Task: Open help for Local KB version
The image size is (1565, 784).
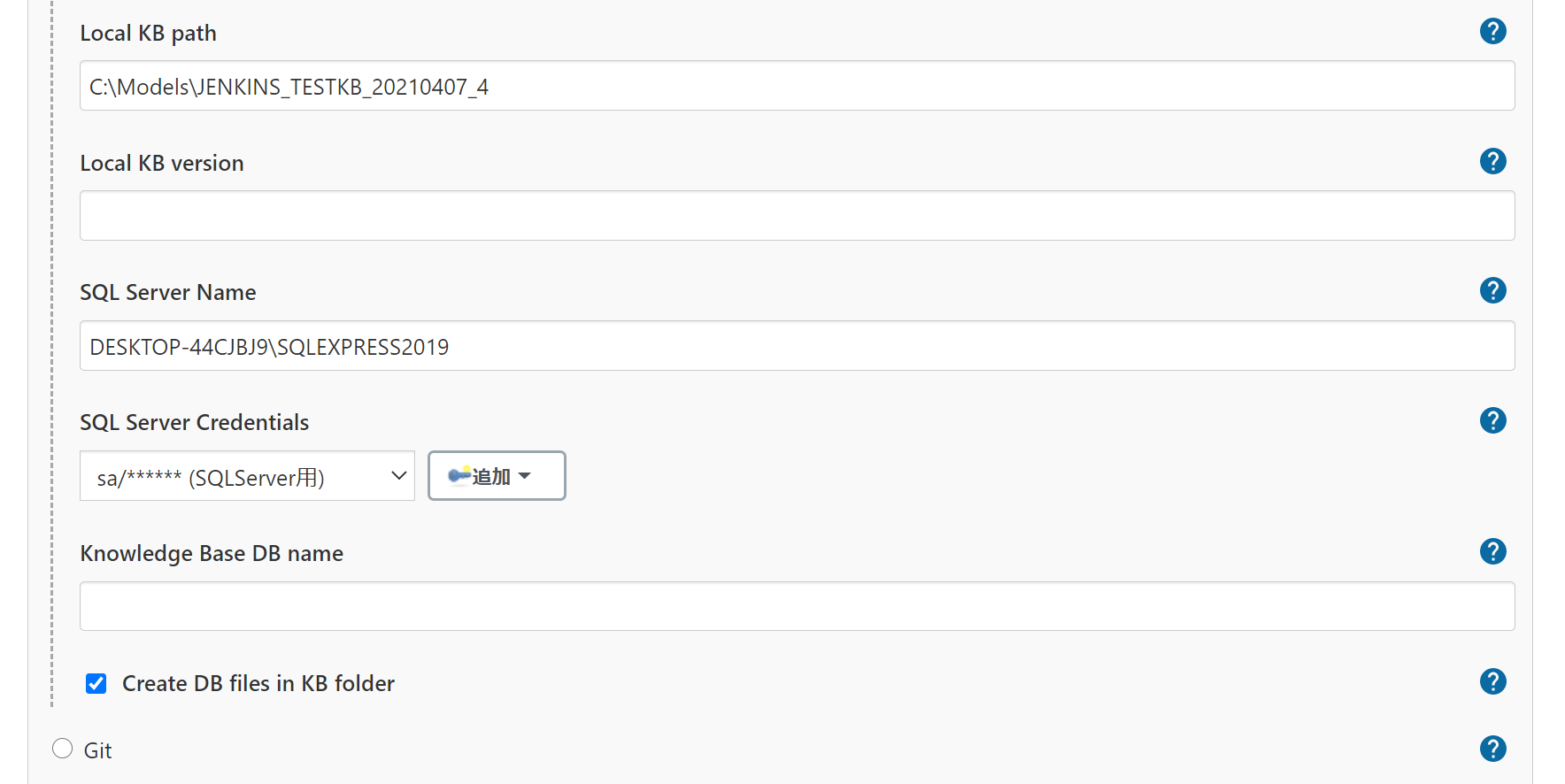Action: (x=1492, y=161)
